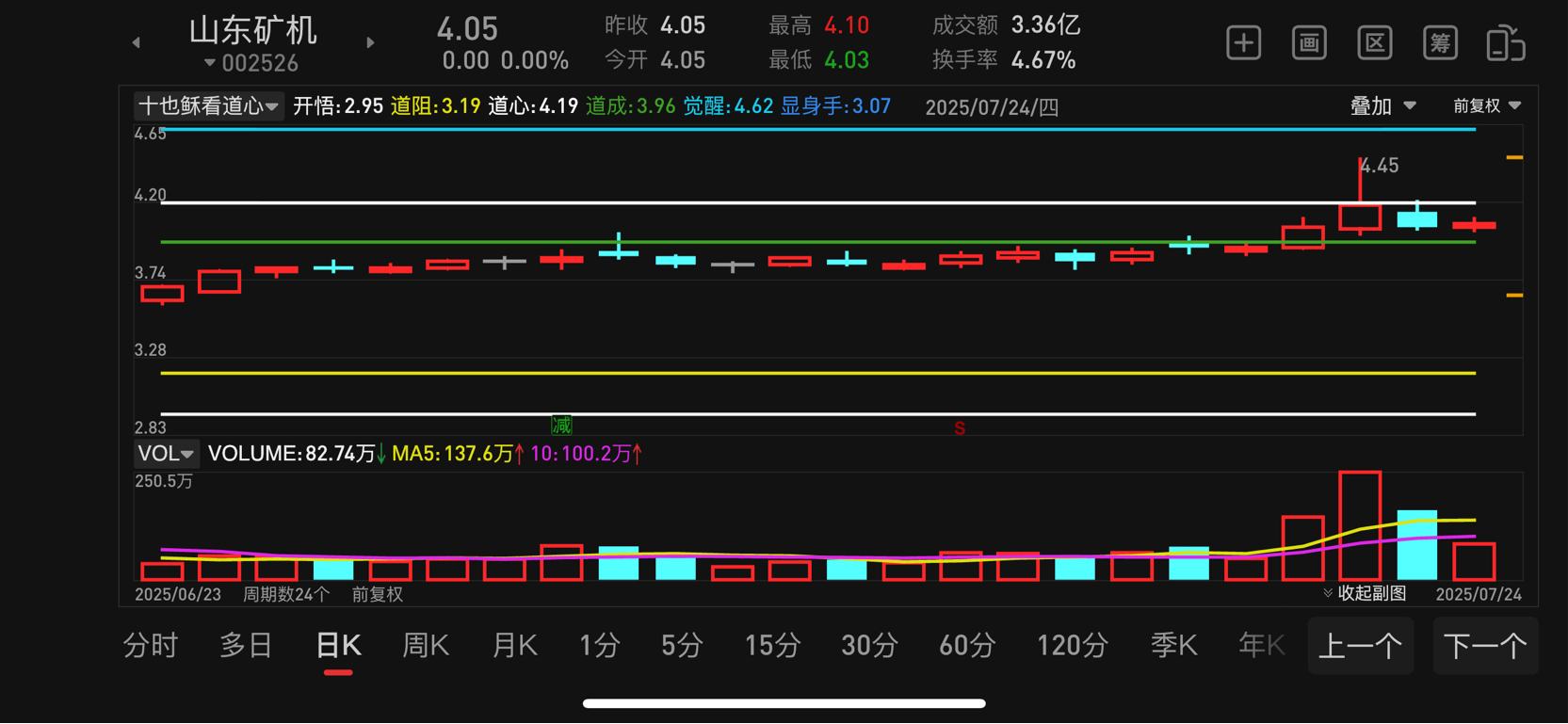
Task: Open the chip distribution icon 筹
Action: 1440,43
